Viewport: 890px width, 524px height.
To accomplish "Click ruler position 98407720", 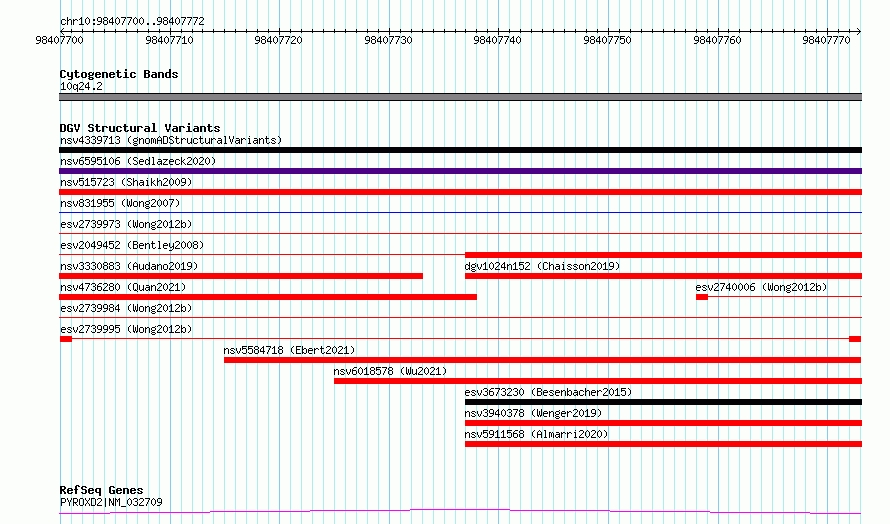I will pos(279,40).
